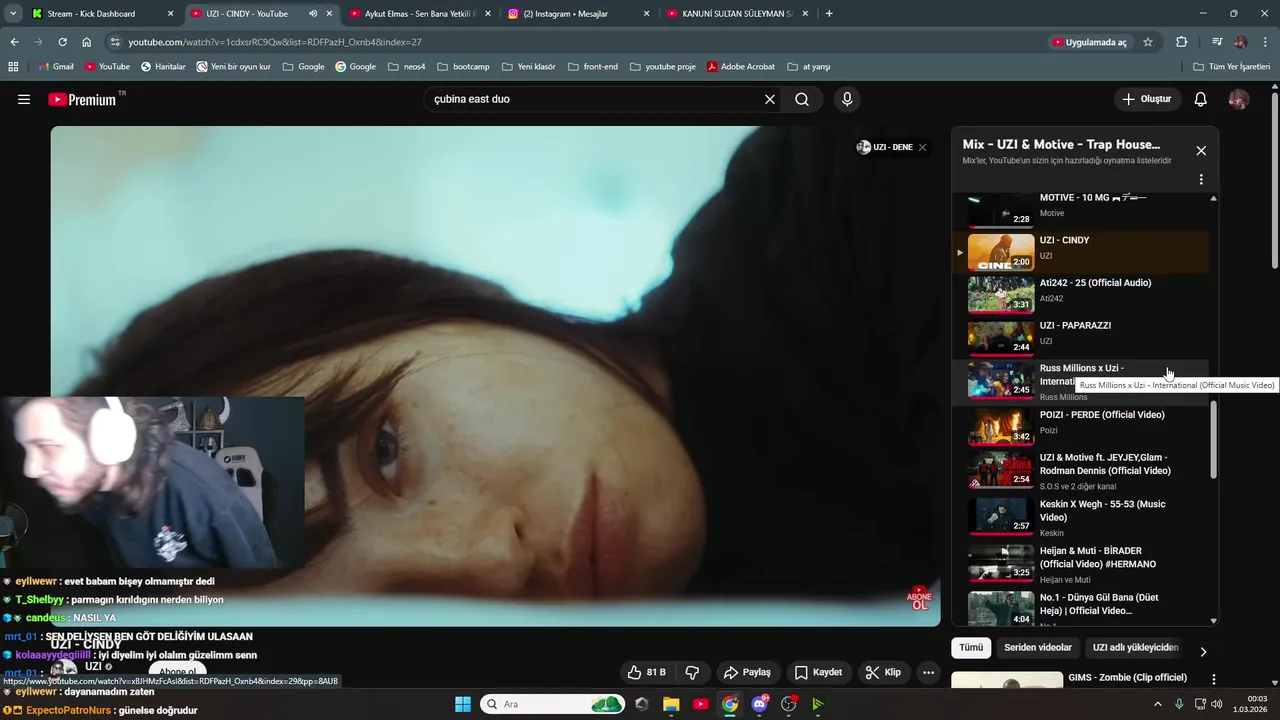This screenshot has height=720, width=1280.
Task: Open Gmail bookmark
Action: (x=56, y=66)
